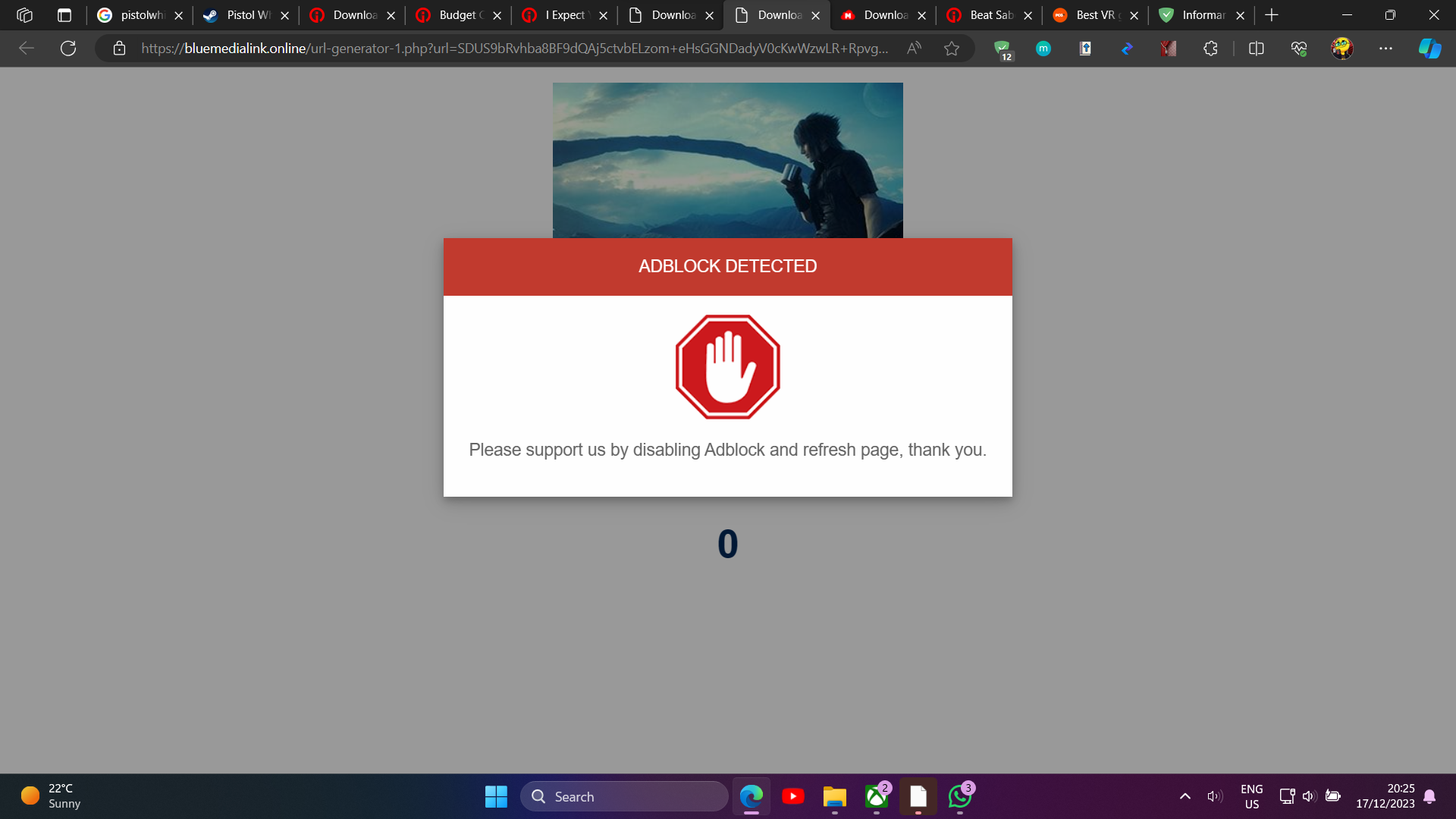Open the Xbox app from the taskbar
This screenshot has height=819, width=1456.
coord(877,797)
